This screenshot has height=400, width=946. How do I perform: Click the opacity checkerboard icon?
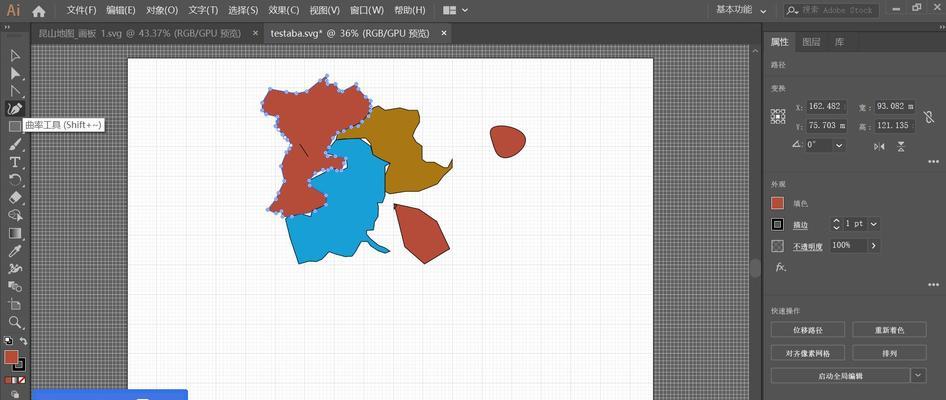tap(778, 246)
